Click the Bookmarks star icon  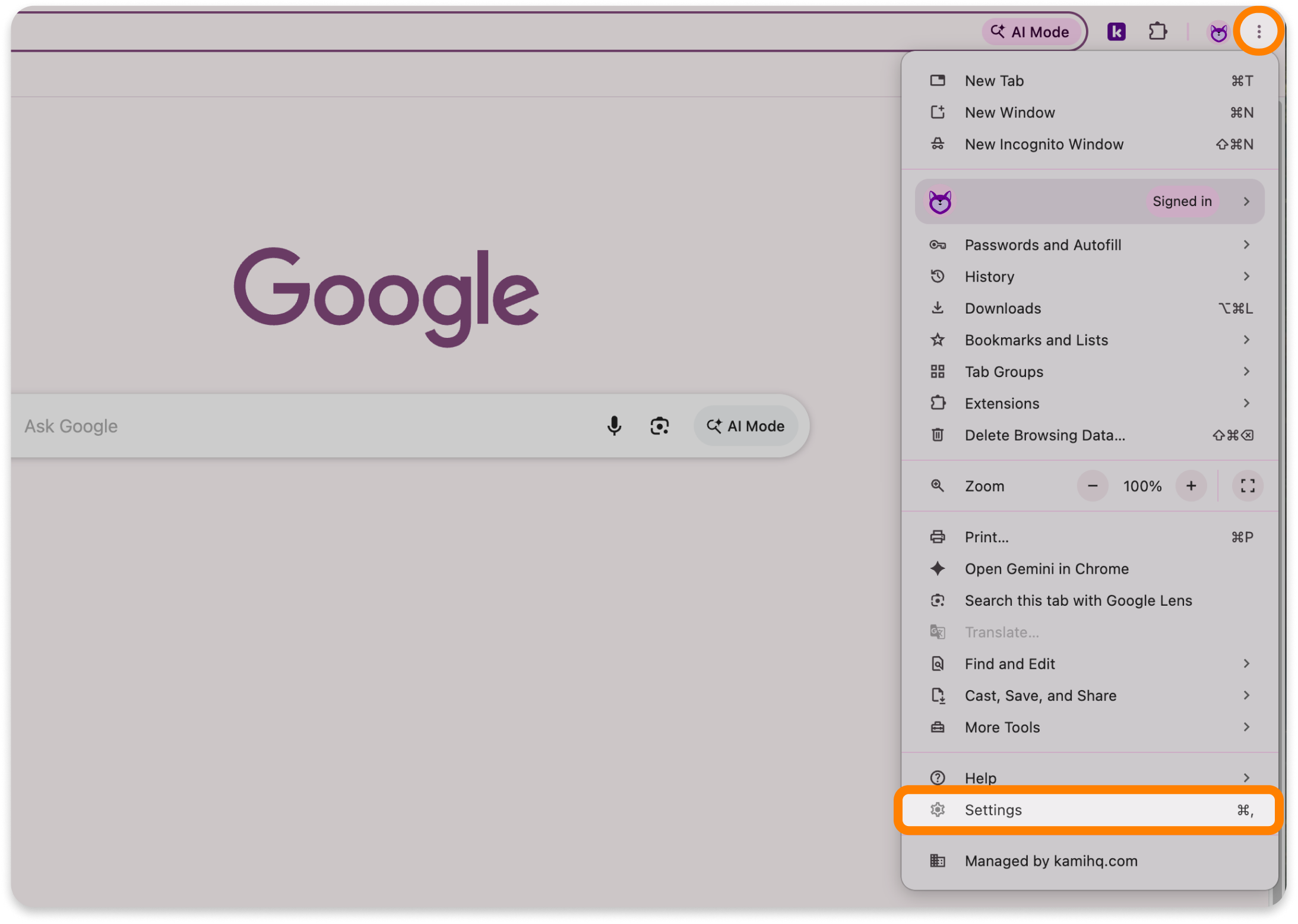coord(938,340)
